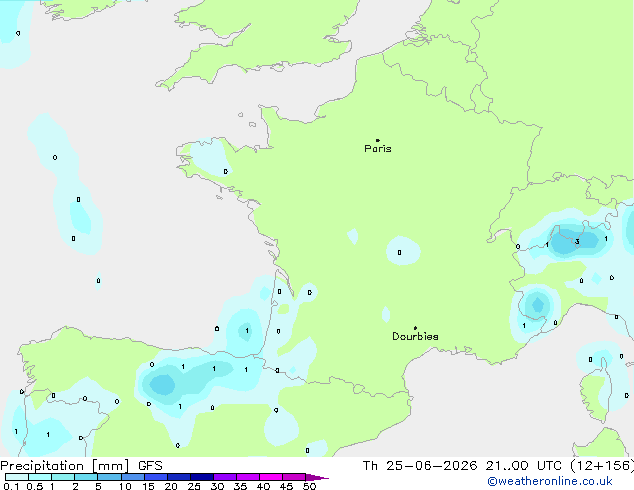
Task: Click the '30' legend scale label
Action: 217,486
